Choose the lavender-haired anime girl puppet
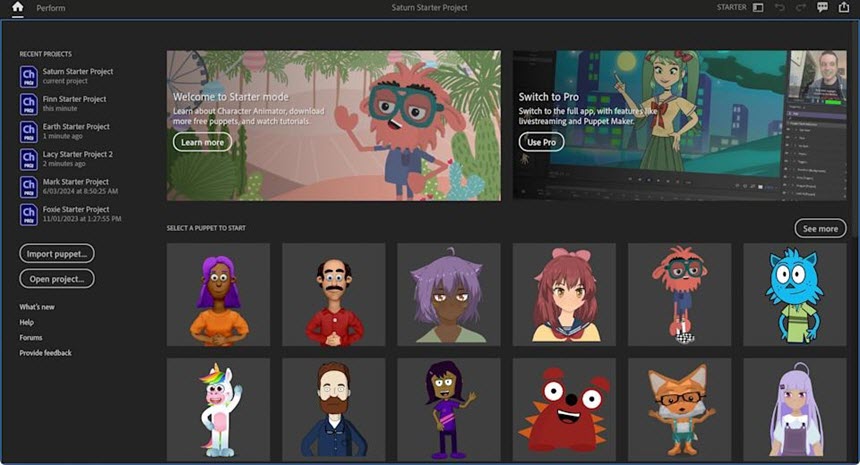 [795, 410]
